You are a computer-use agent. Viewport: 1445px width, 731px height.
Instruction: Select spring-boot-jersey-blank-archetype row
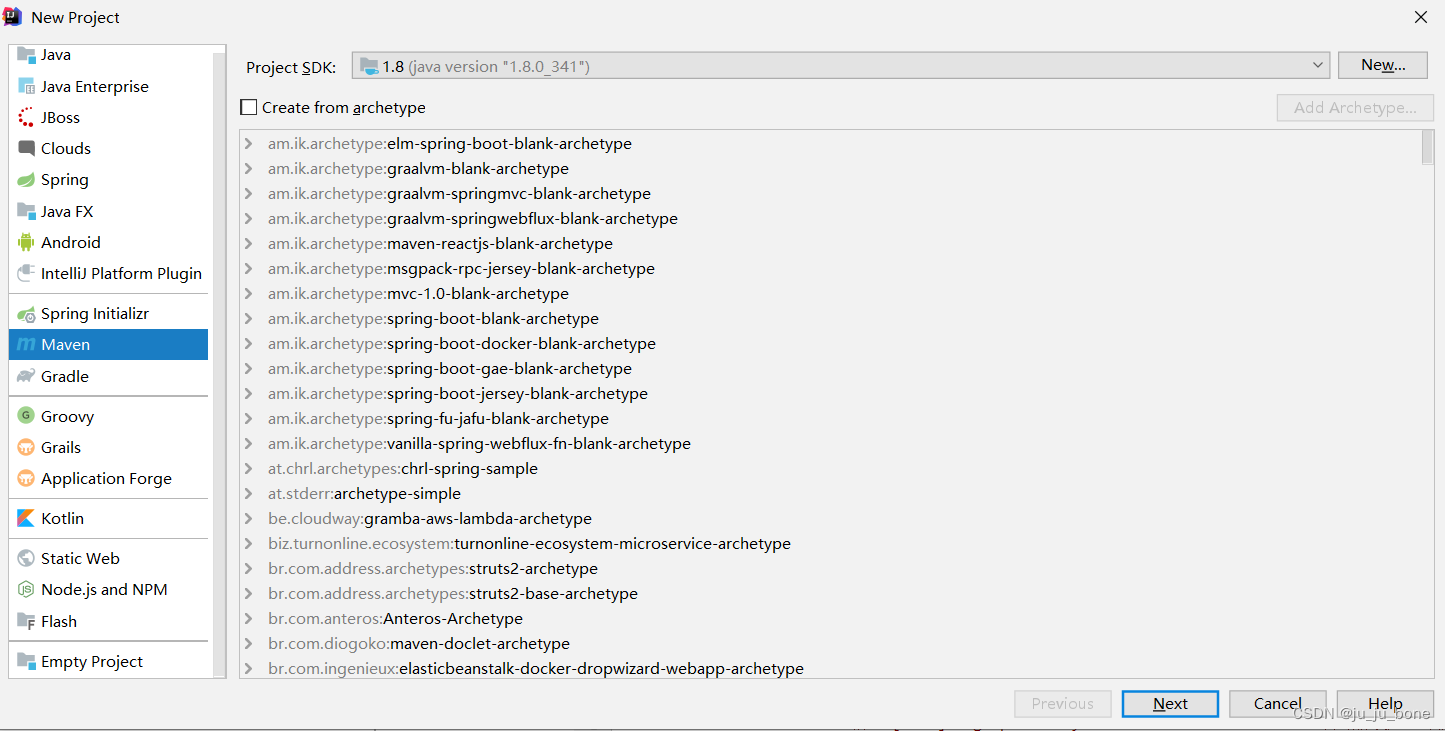click(829, 393)
